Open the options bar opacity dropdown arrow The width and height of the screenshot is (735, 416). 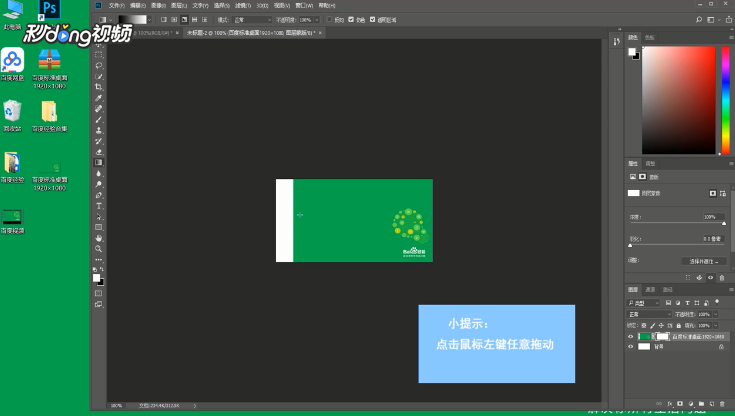click(x=317, y=20)
